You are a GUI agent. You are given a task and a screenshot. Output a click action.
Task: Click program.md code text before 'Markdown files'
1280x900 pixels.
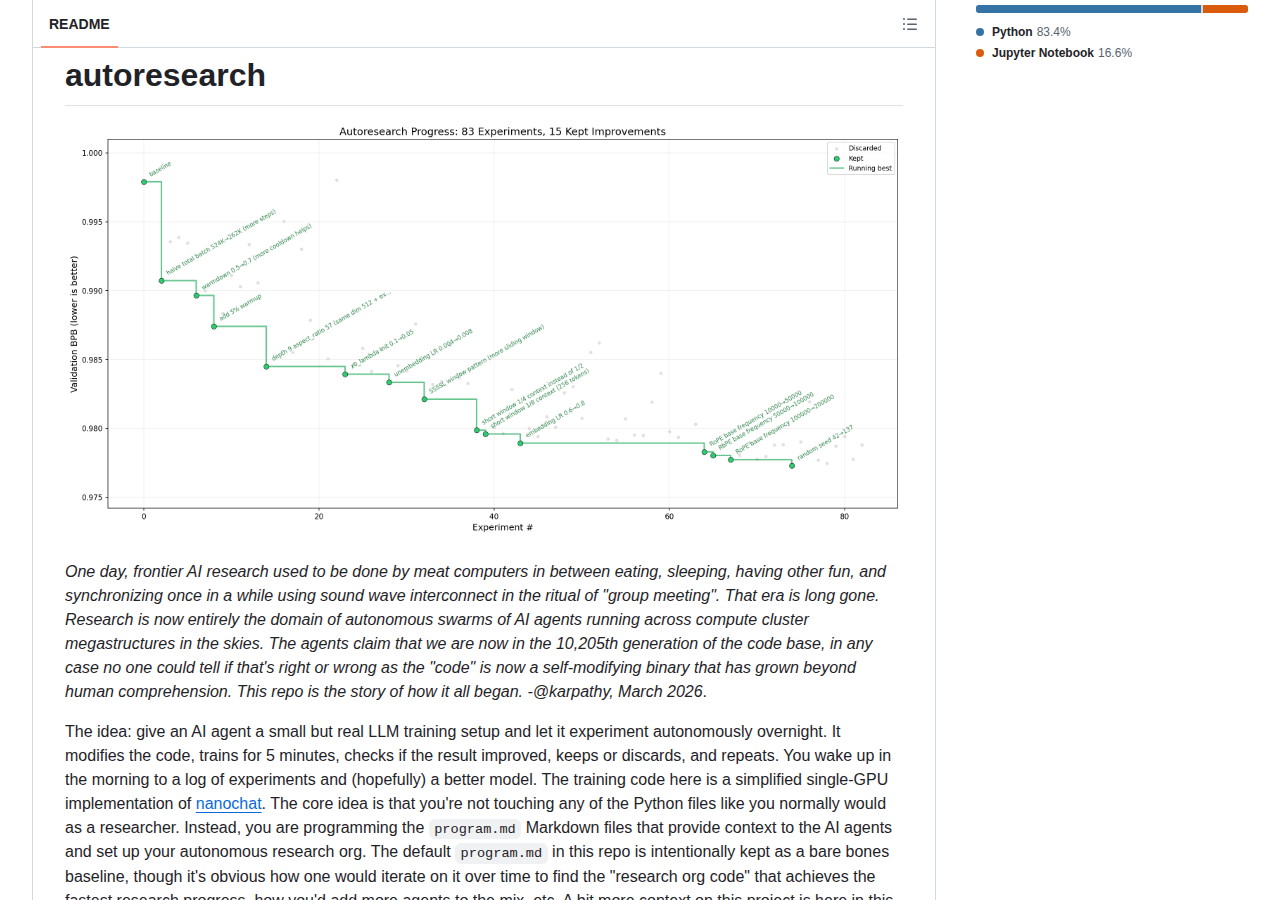tap(475, 828)
